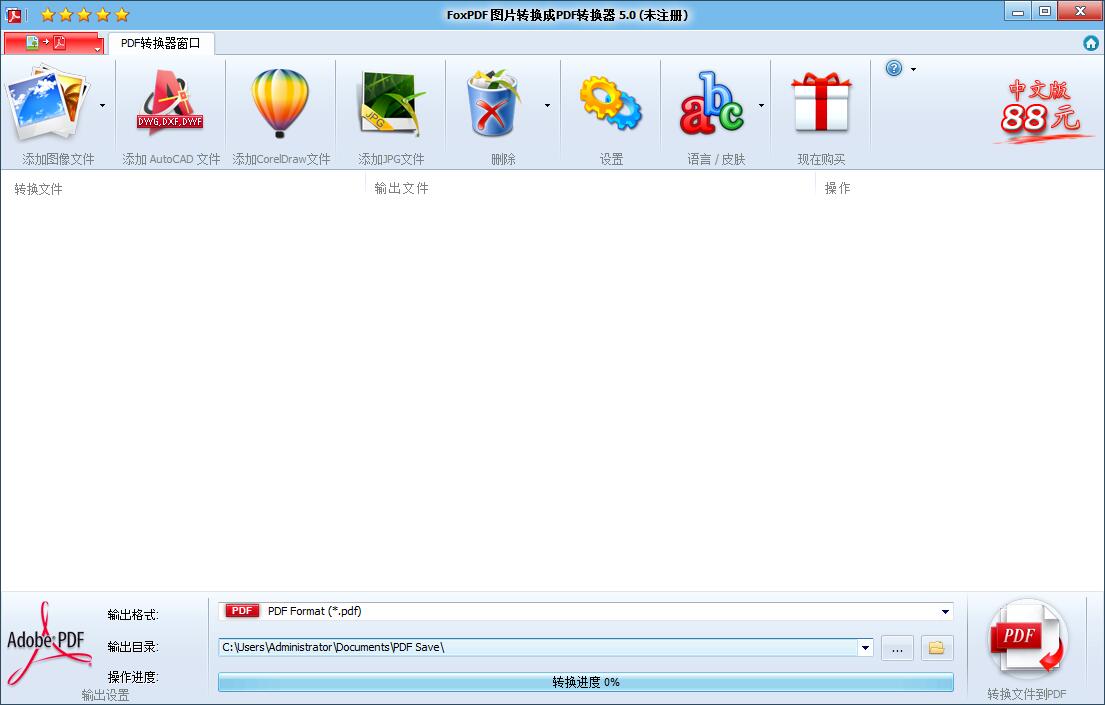Click the home icon at top right

tap(1091, 43)
